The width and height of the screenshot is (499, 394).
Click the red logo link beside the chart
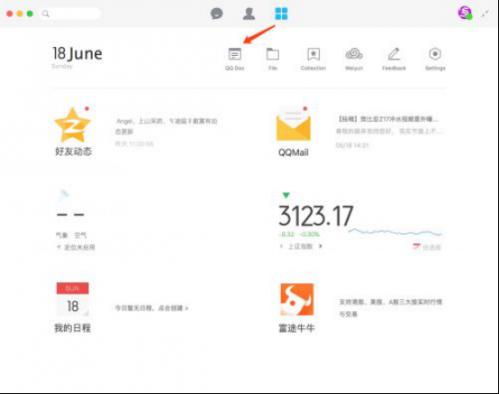coord(427,247)
